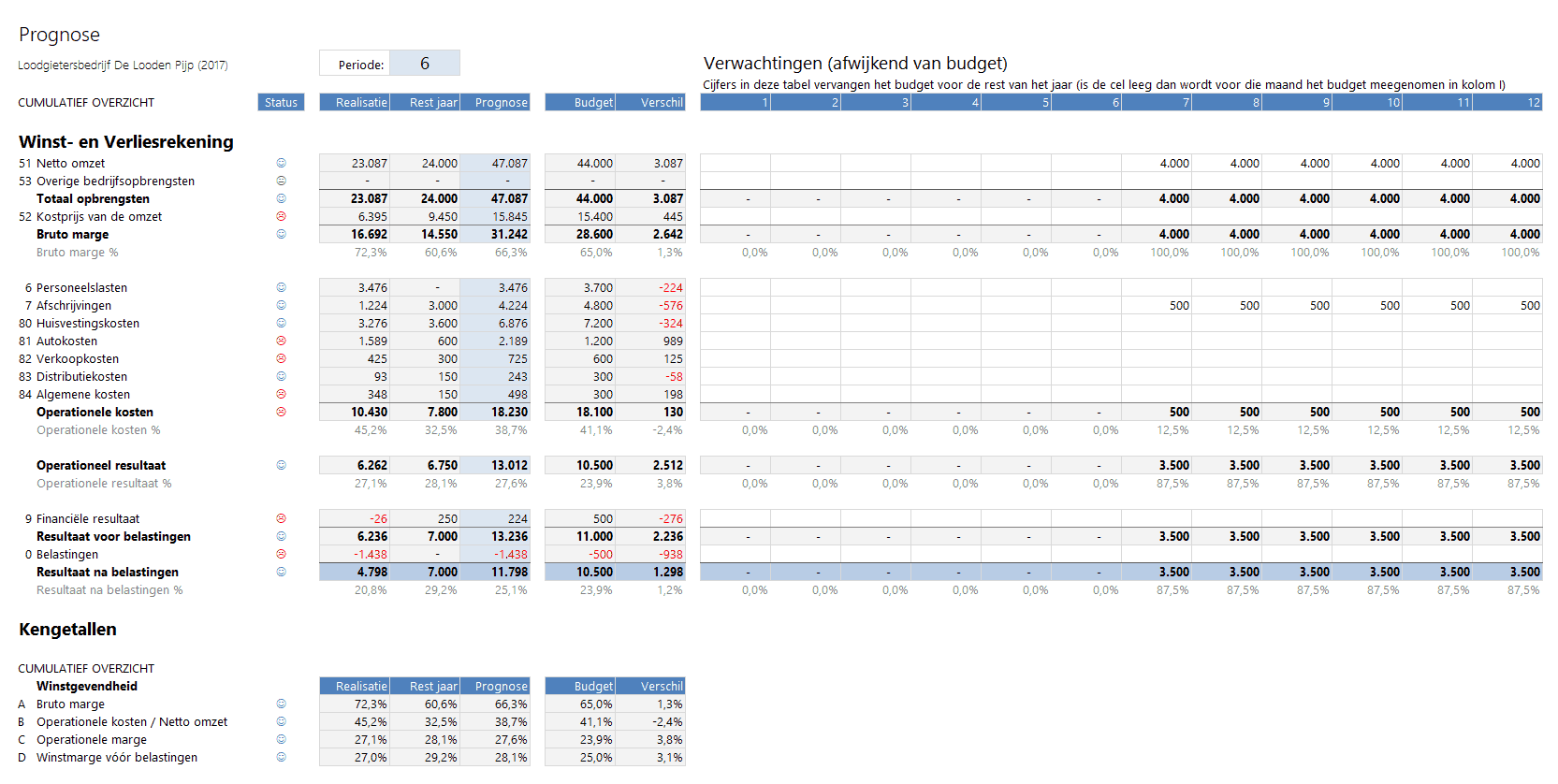Select the month 7 header in Verwachtingen
Viewport: 1558px width, 784px height.
1157,103
